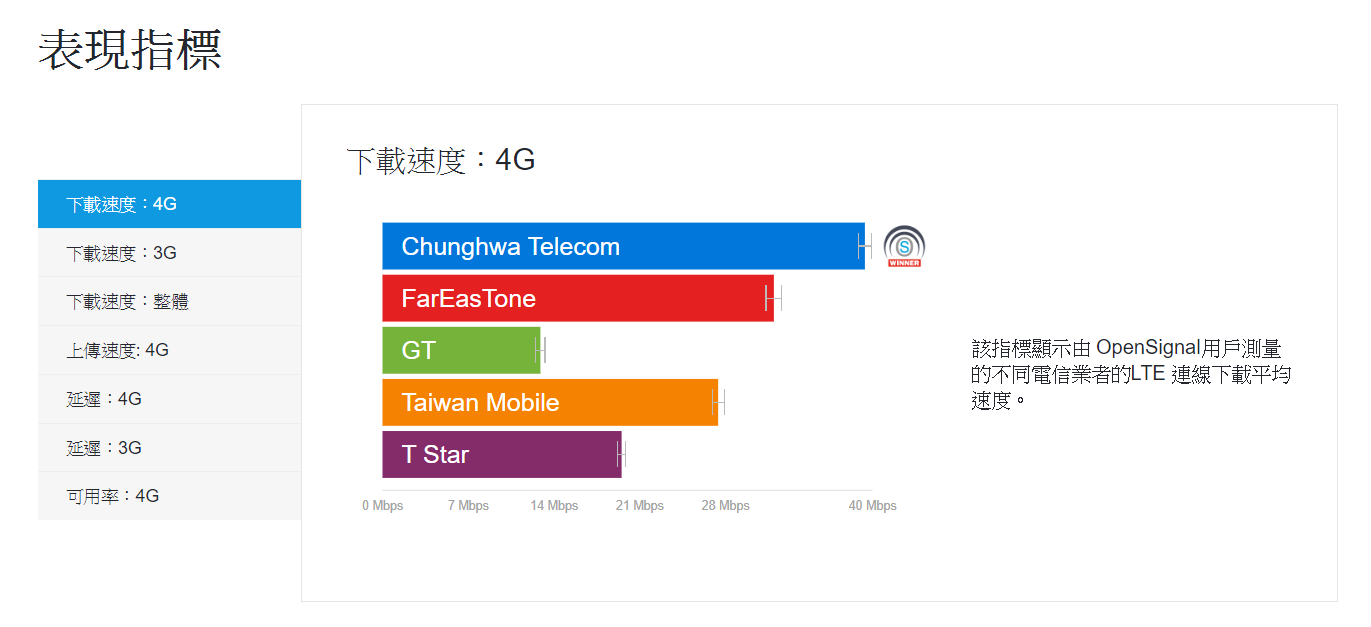This screenshot has width=1371, height=627.
Task: Click the OpenSignal Winner badge icon
Action: point(904,246)
